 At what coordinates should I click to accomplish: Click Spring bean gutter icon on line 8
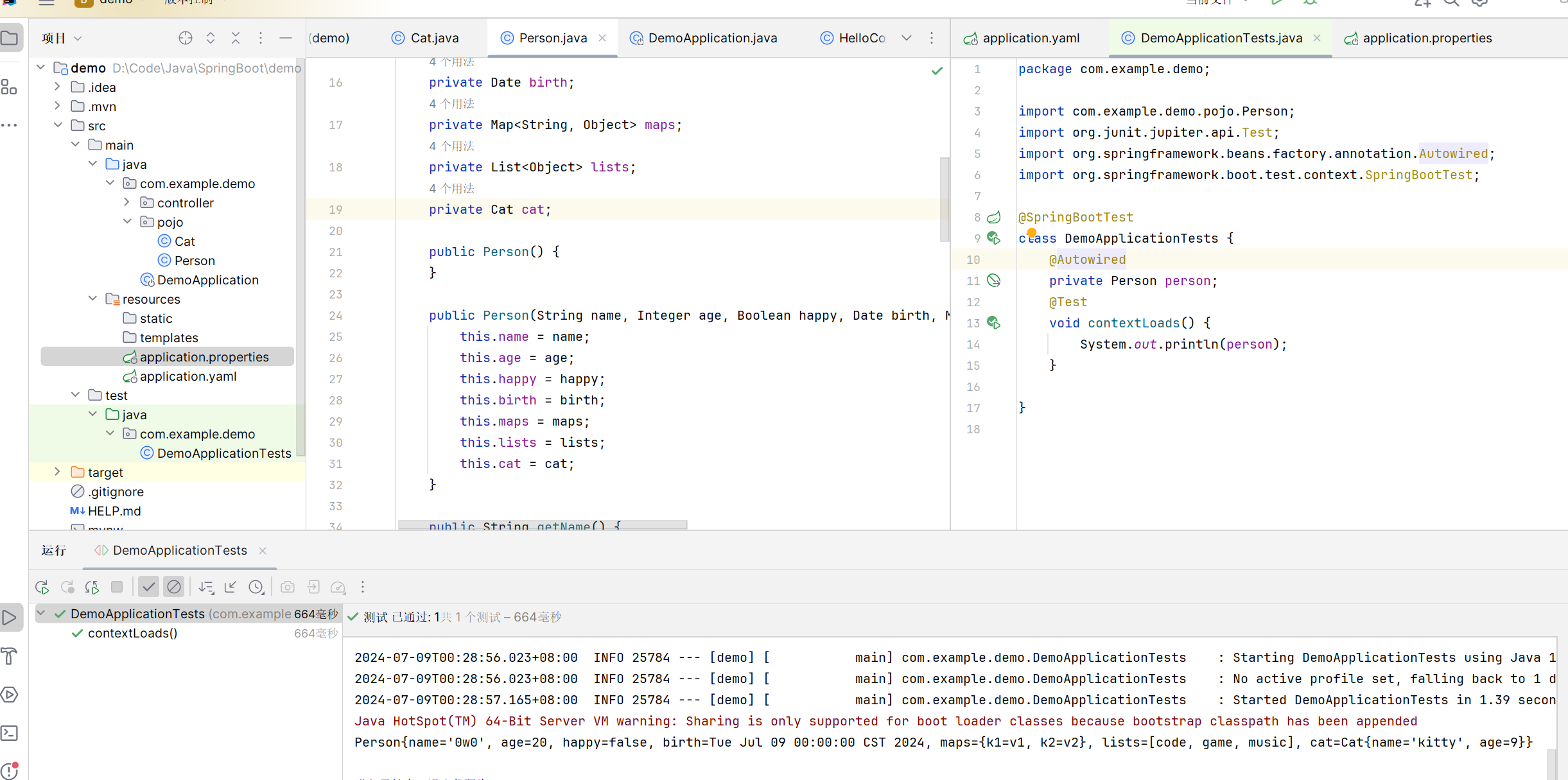[x=994, y=217]
